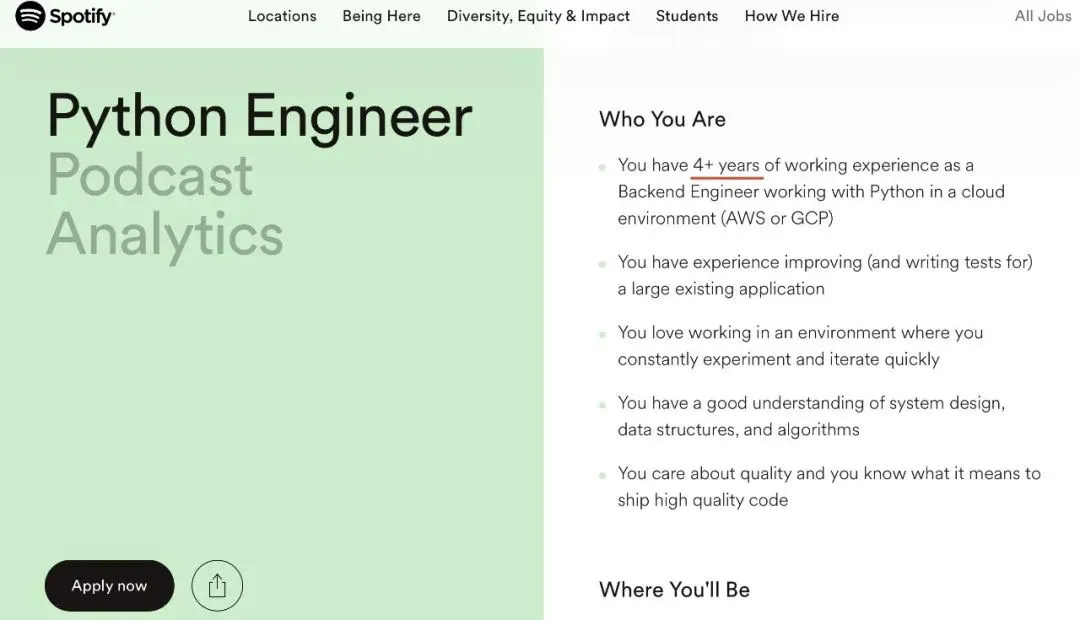Click the underlined 4+ years text
This screenshot has height=620, width=1080.
726,165
